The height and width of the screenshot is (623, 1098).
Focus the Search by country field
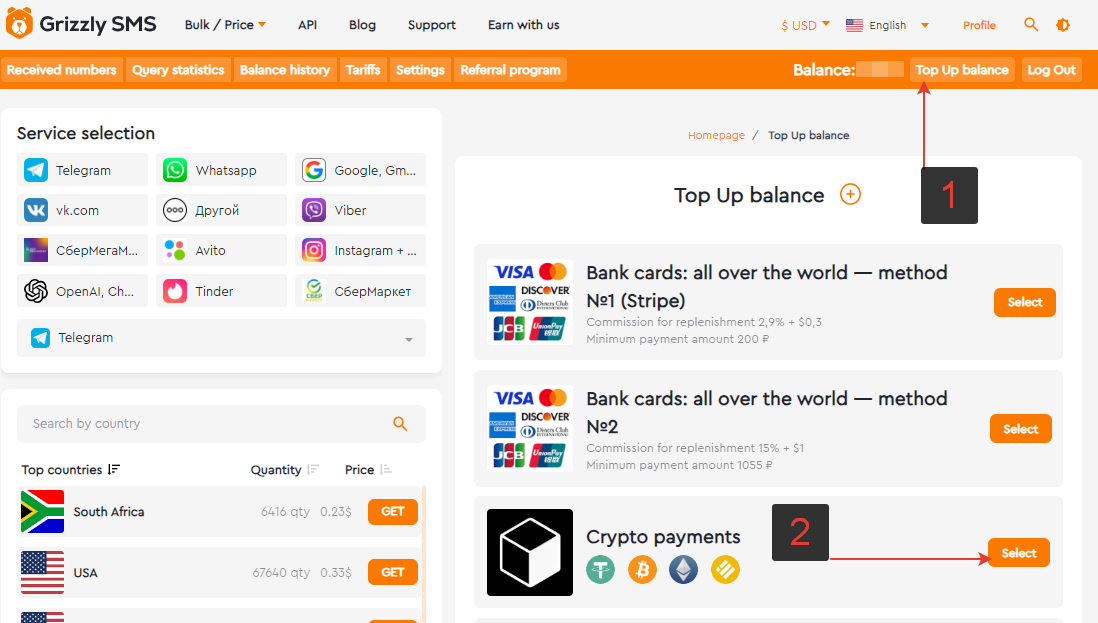tap(221, 424)
